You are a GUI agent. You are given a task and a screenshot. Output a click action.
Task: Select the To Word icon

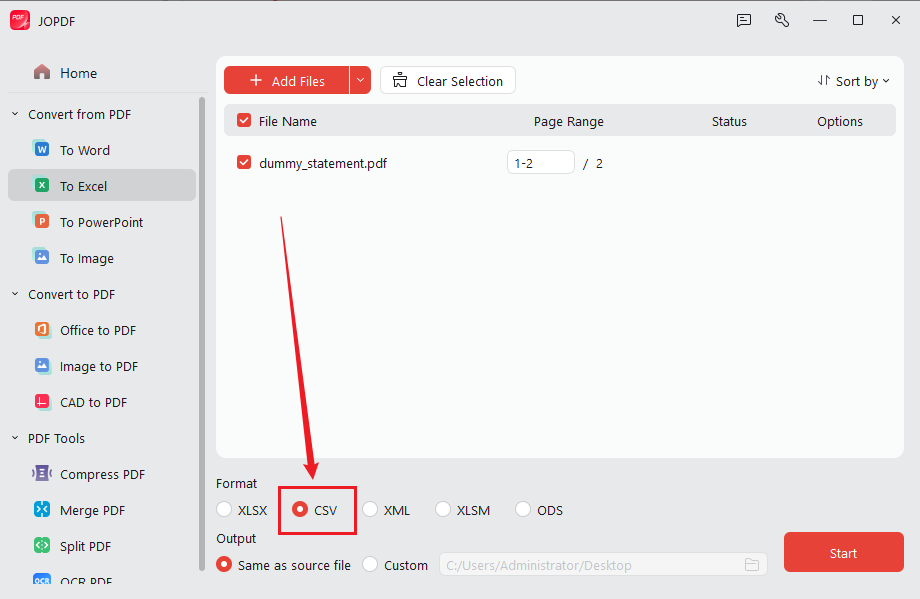pos(42,149)
